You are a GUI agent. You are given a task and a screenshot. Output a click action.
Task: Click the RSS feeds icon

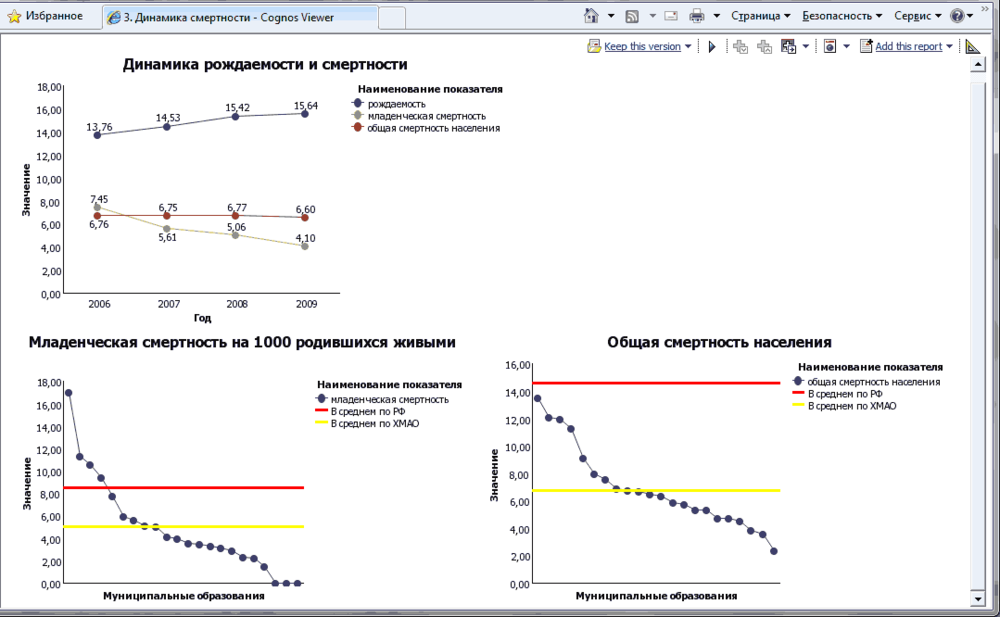pos(632,16)
